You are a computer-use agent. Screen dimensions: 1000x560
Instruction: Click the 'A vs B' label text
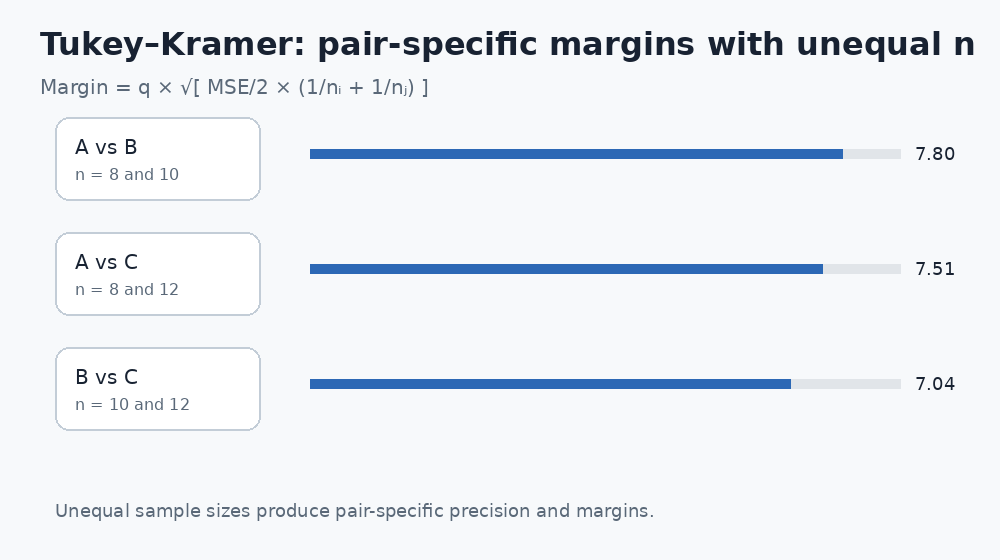point(106,147)
